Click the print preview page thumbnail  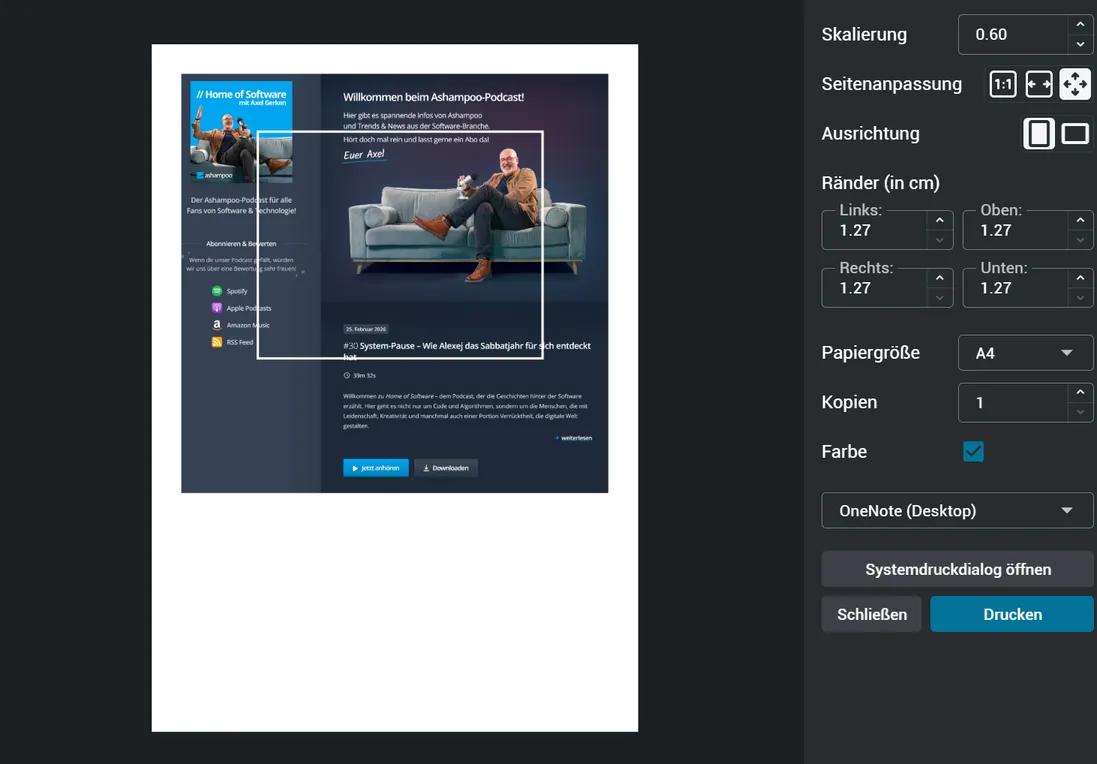pos(395,388)
